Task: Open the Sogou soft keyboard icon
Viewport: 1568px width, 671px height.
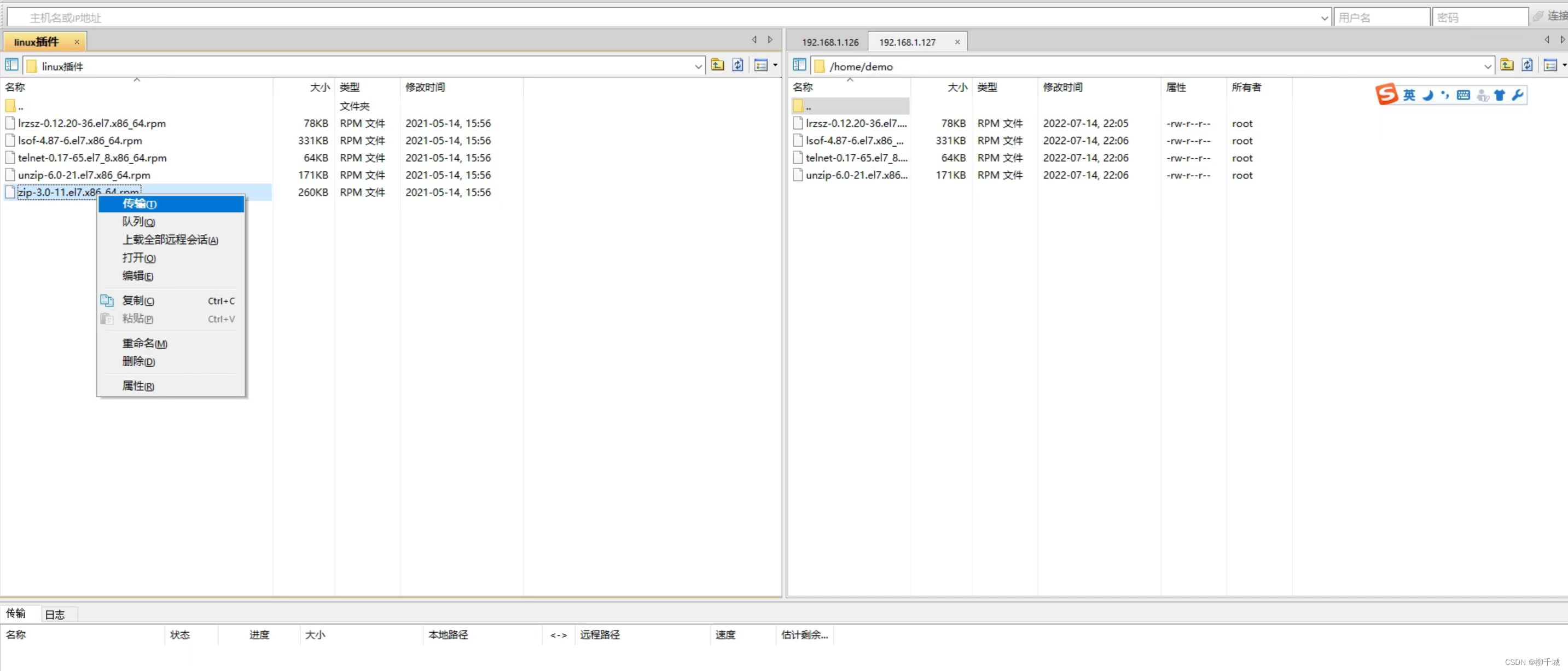Action: click(x=1464, y=95)
